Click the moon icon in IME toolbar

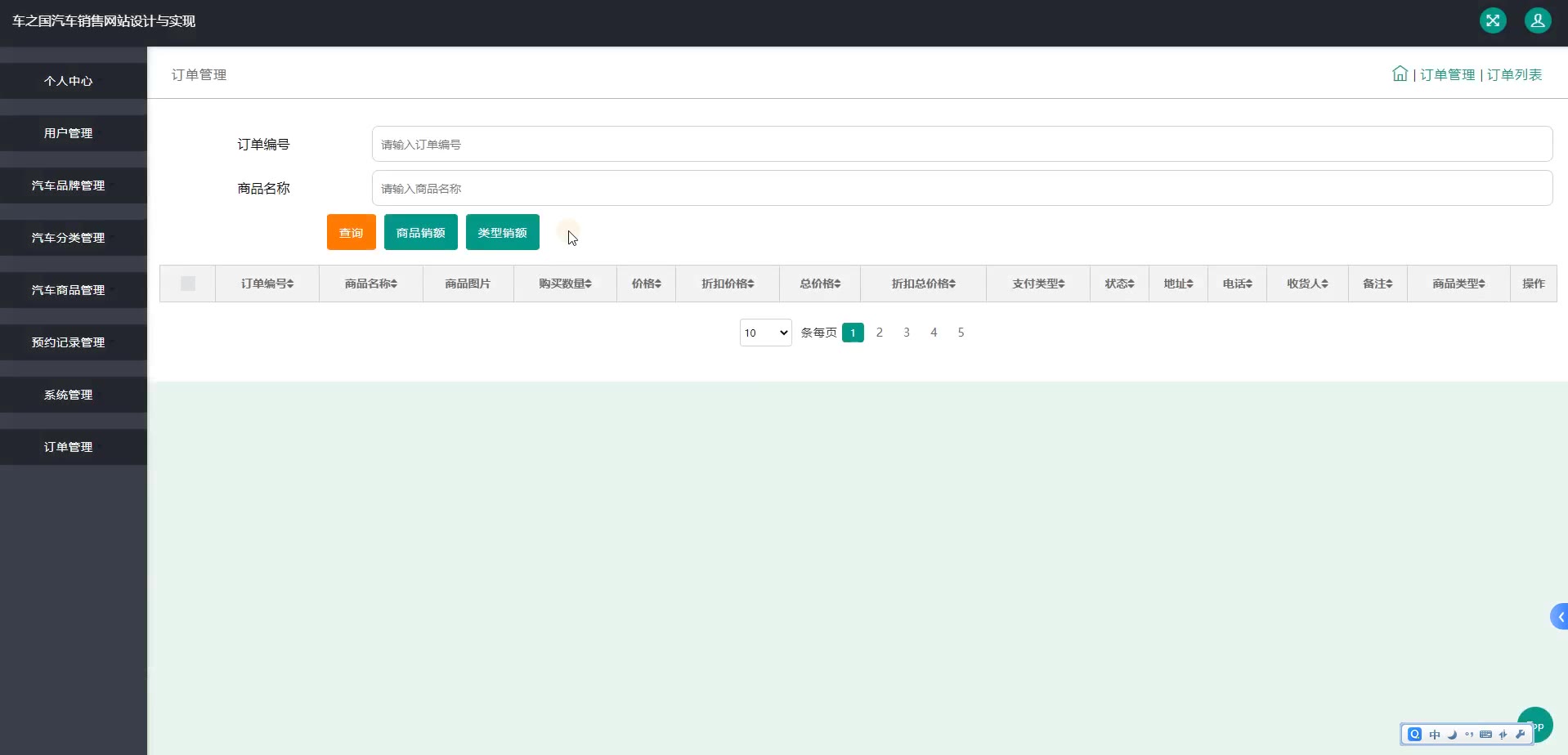click(x=1452, y=734)
